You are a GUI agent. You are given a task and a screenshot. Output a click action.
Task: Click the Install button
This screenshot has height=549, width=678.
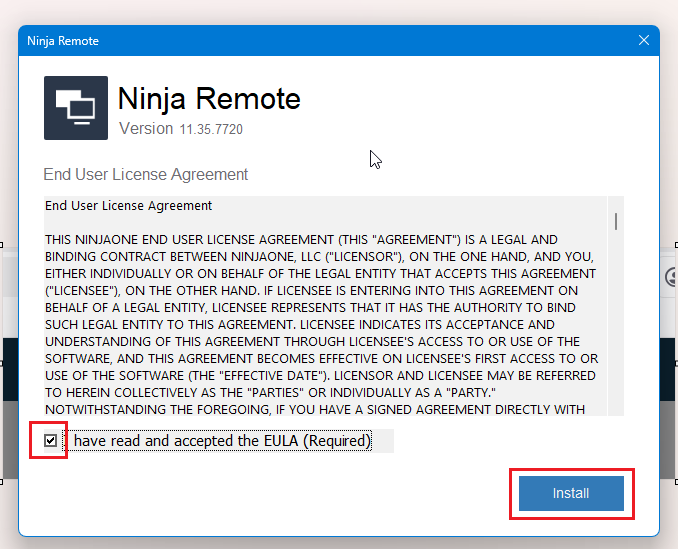point(571,493)
